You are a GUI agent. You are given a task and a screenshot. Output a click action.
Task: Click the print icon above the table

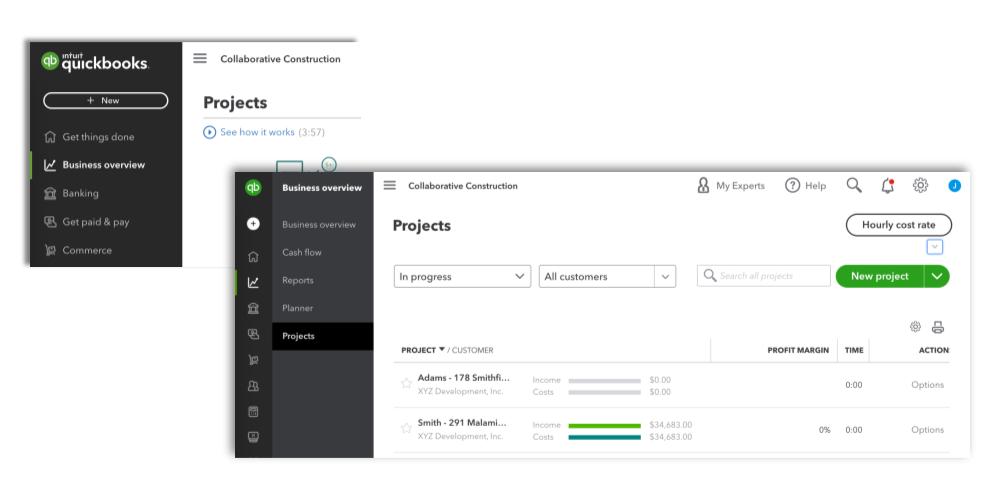click(x=938, y=327)
